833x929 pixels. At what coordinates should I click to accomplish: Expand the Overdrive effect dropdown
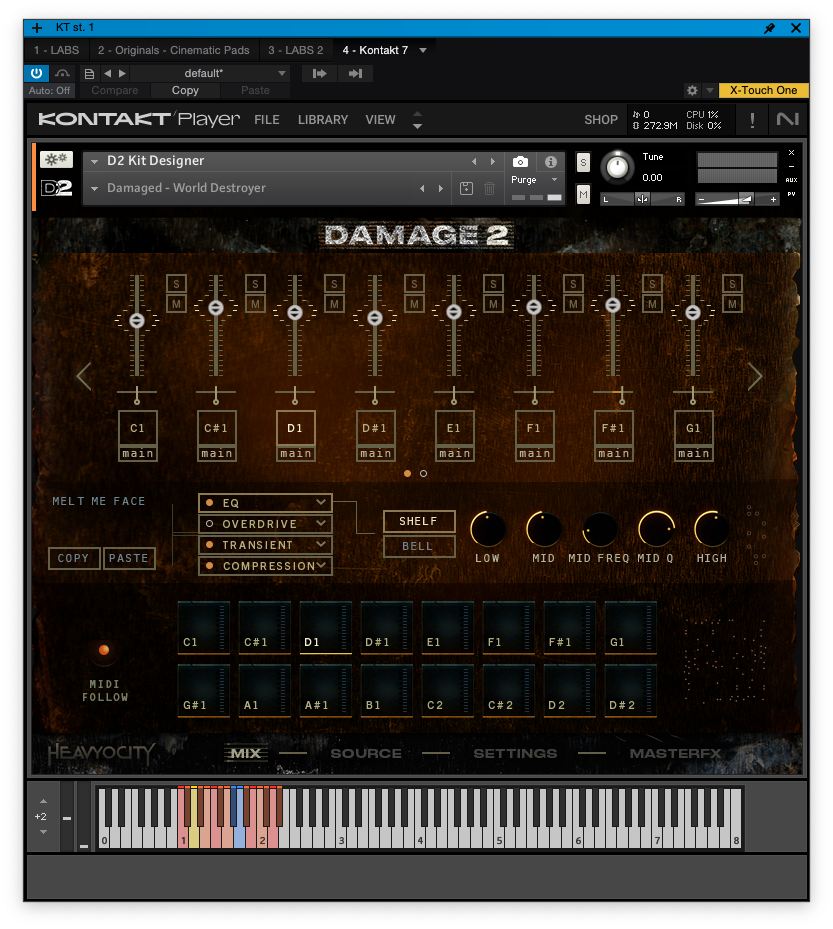321,524
